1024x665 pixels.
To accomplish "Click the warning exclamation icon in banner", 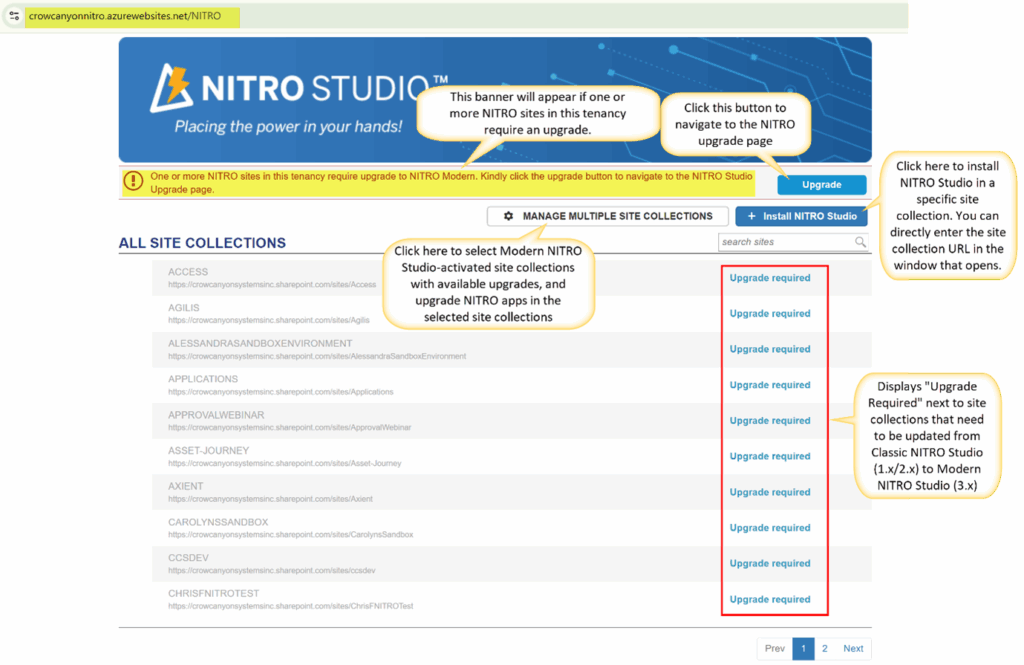I will tap(133, 182).
